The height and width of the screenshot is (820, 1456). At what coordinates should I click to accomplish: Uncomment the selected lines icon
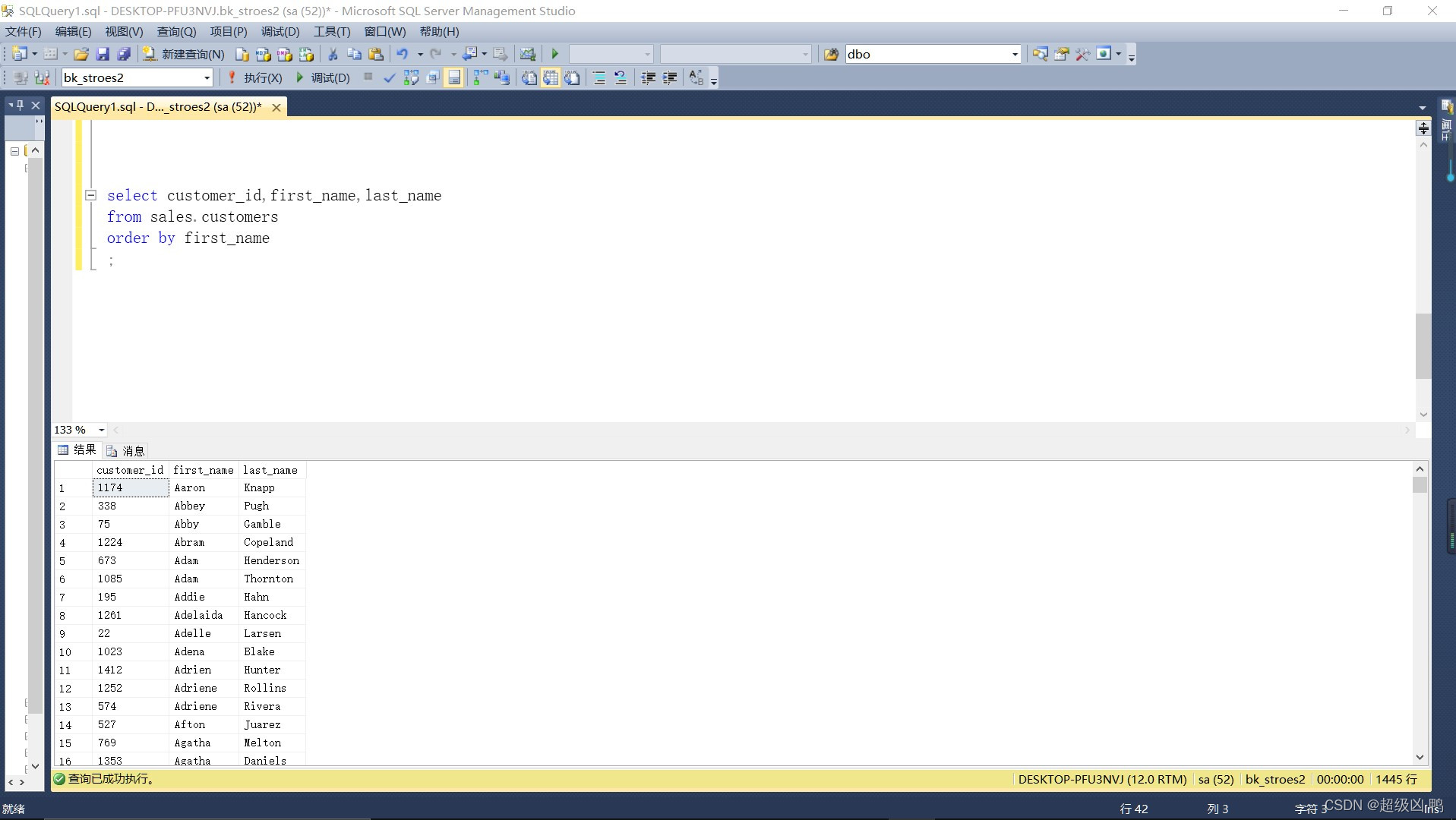point(621,77)
